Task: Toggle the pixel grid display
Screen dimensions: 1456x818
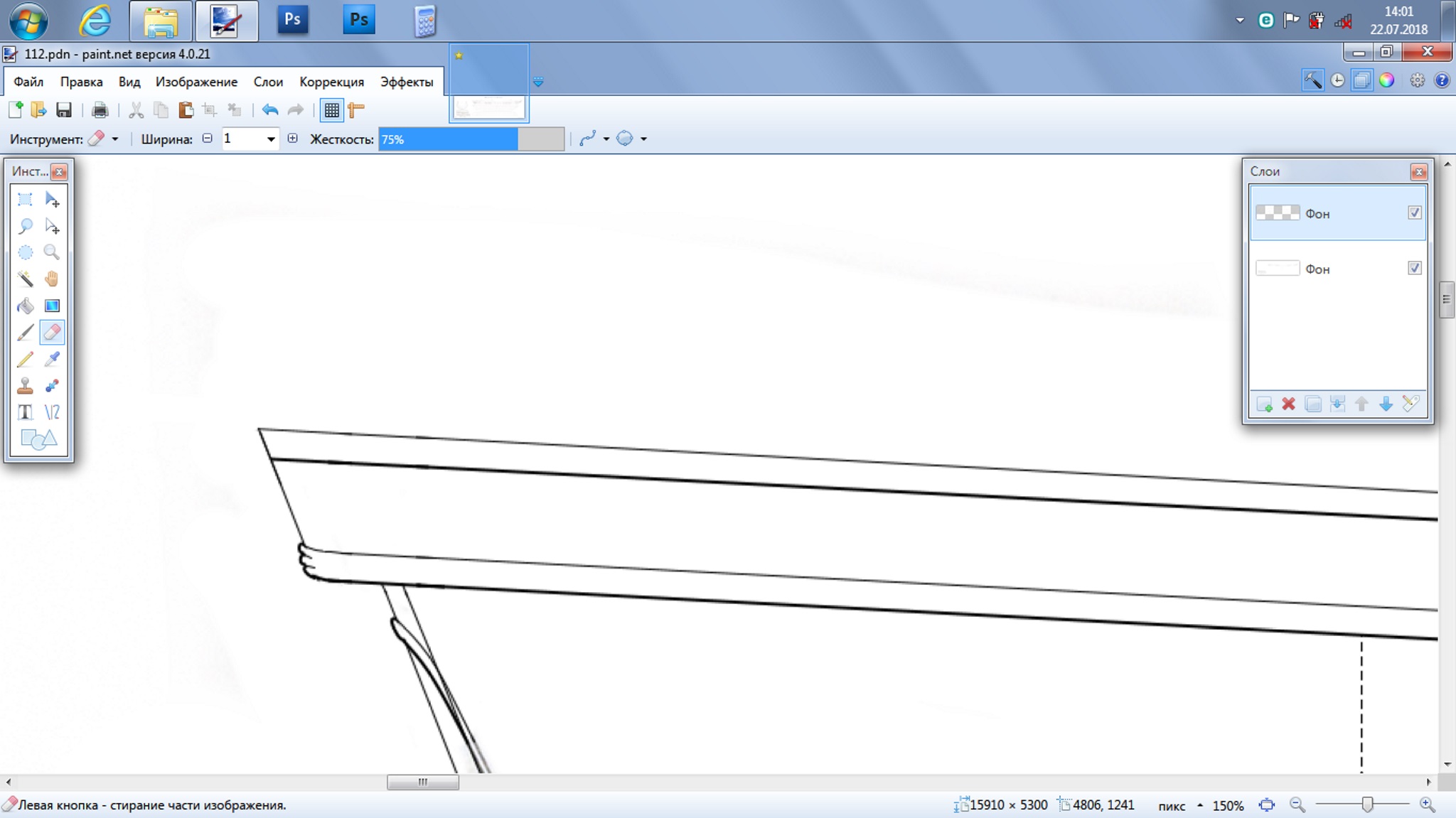Action: pos(331,109)
